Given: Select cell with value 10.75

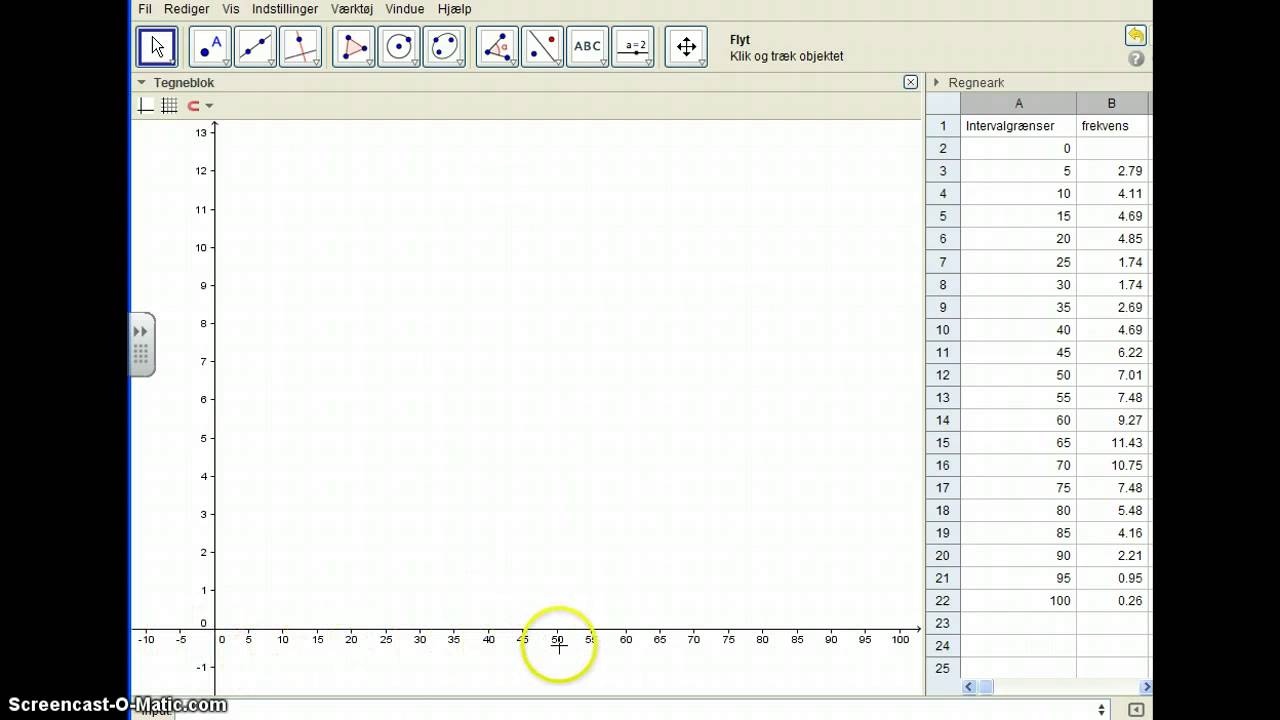Looking at the screenshot, I should point(1112,465).
